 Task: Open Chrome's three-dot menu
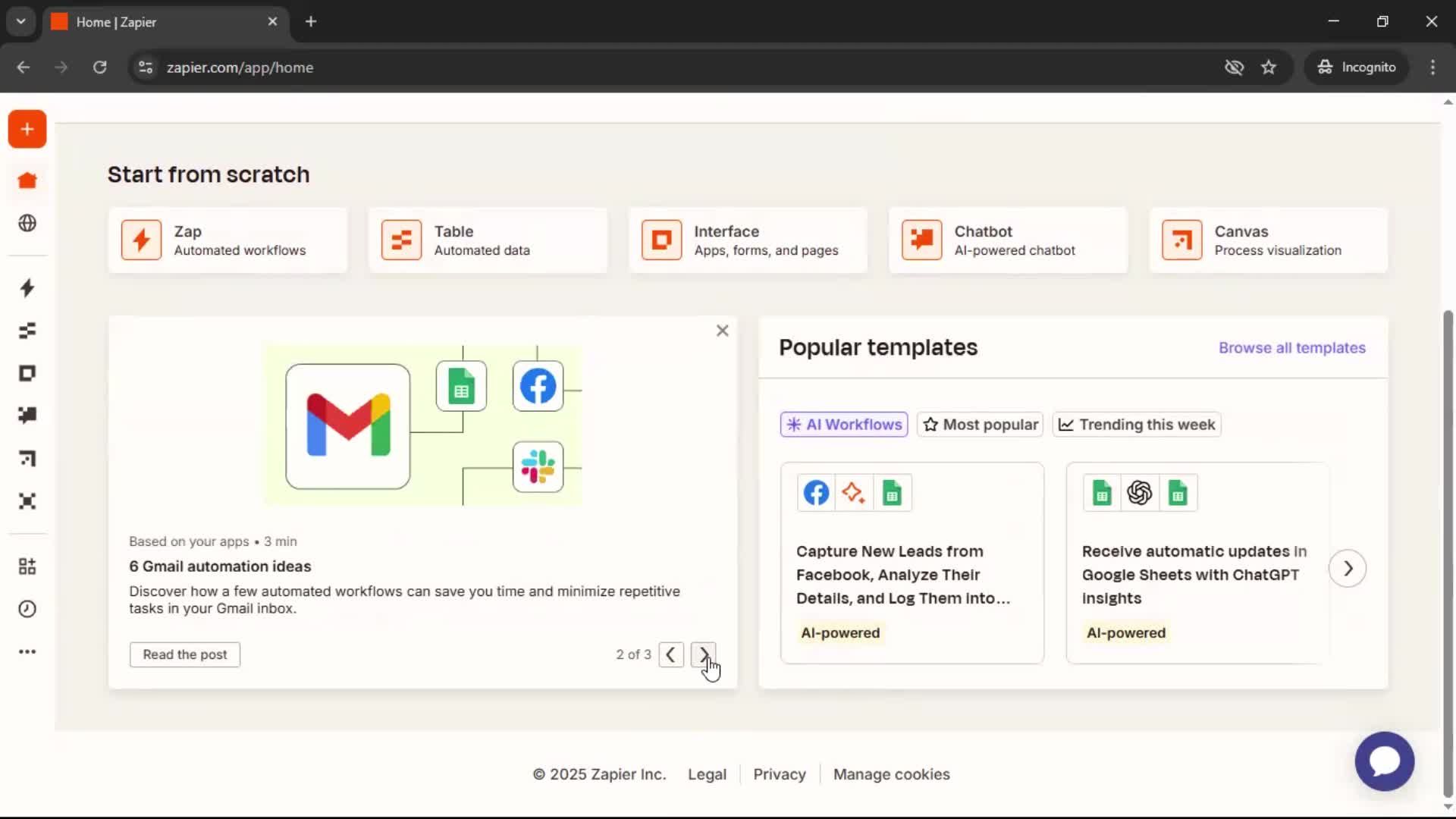tap(1432, 67)
